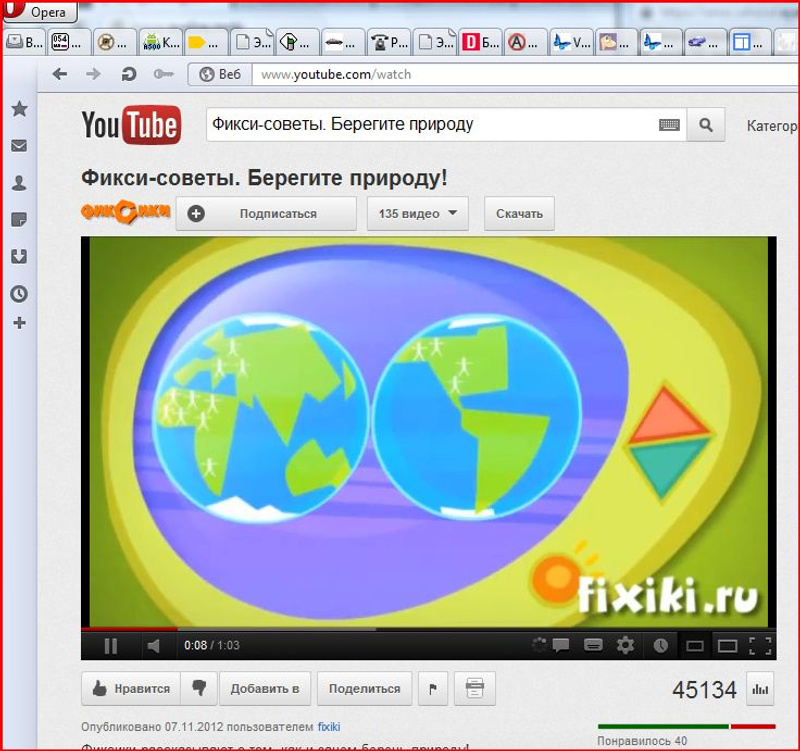Reload the page in Opera
This screenshot has width=800, height=751.
pos(127,74)
